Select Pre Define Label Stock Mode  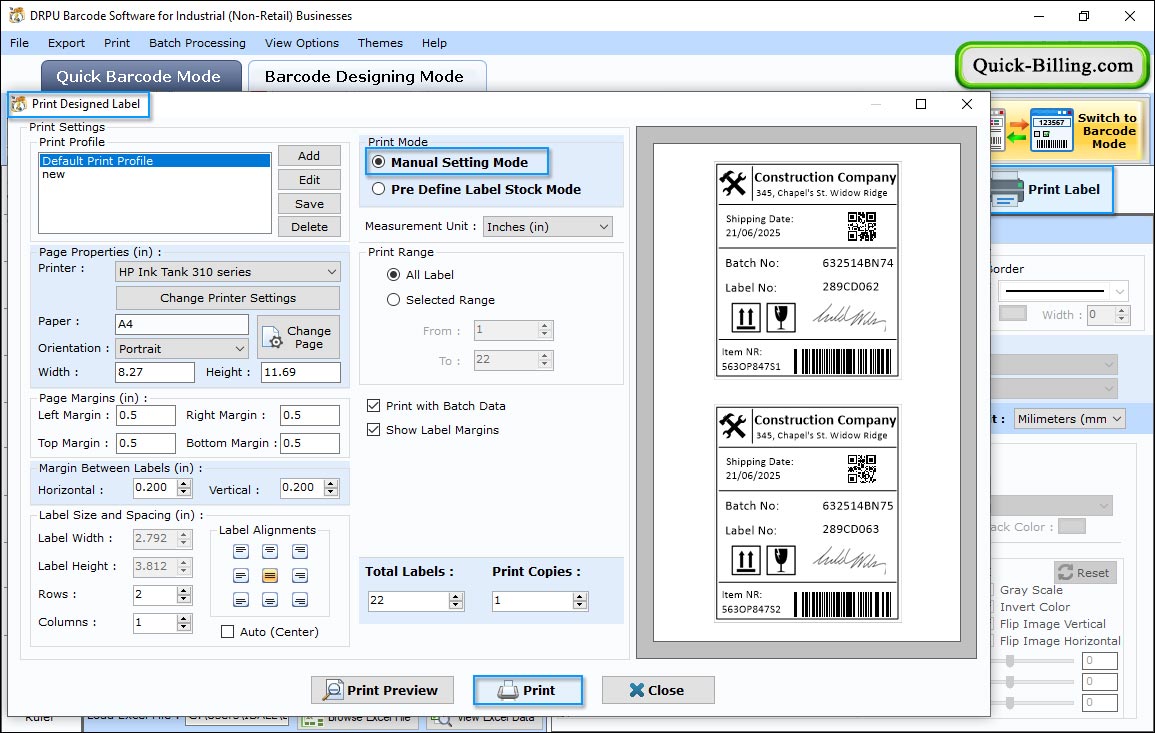(x=379, y=189)
